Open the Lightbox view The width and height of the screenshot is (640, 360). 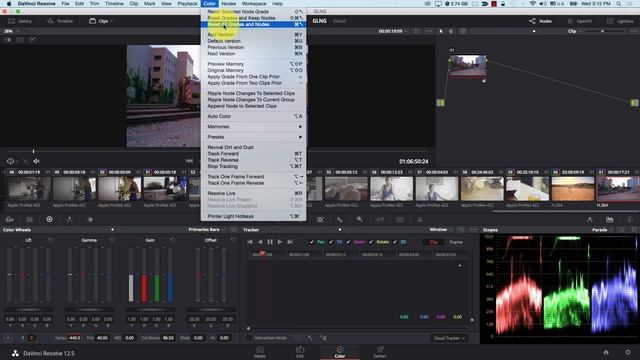[x=620, y=21]
